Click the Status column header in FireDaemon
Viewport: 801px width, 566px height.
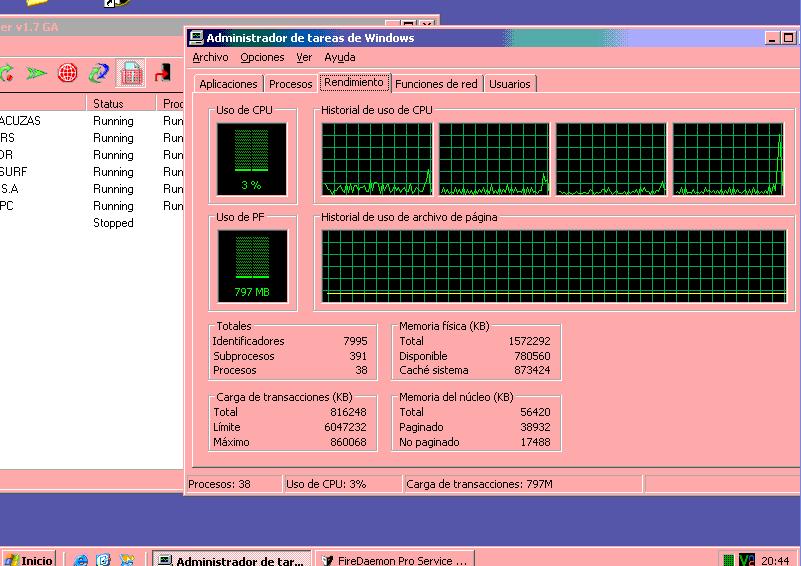(x=121, y=103)
